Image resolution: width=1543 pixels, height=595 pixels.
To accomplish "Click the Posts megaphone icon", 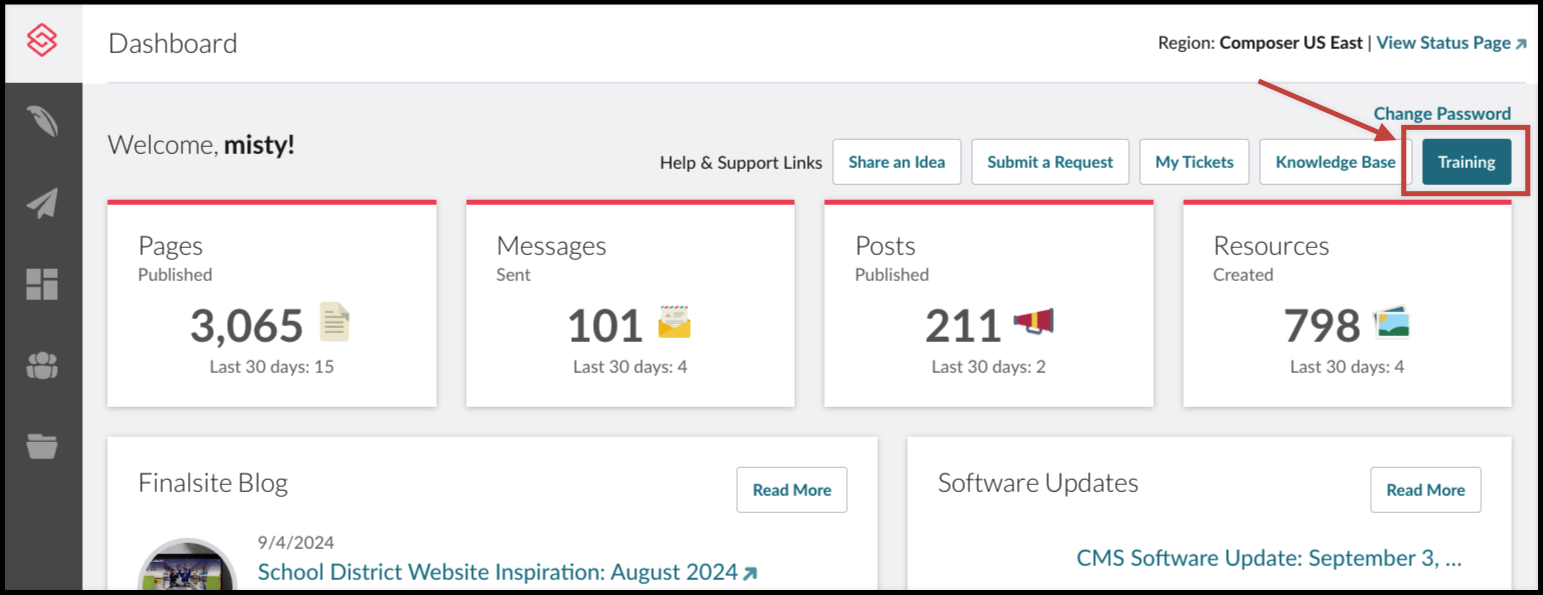I will [x=1033, y=322].
